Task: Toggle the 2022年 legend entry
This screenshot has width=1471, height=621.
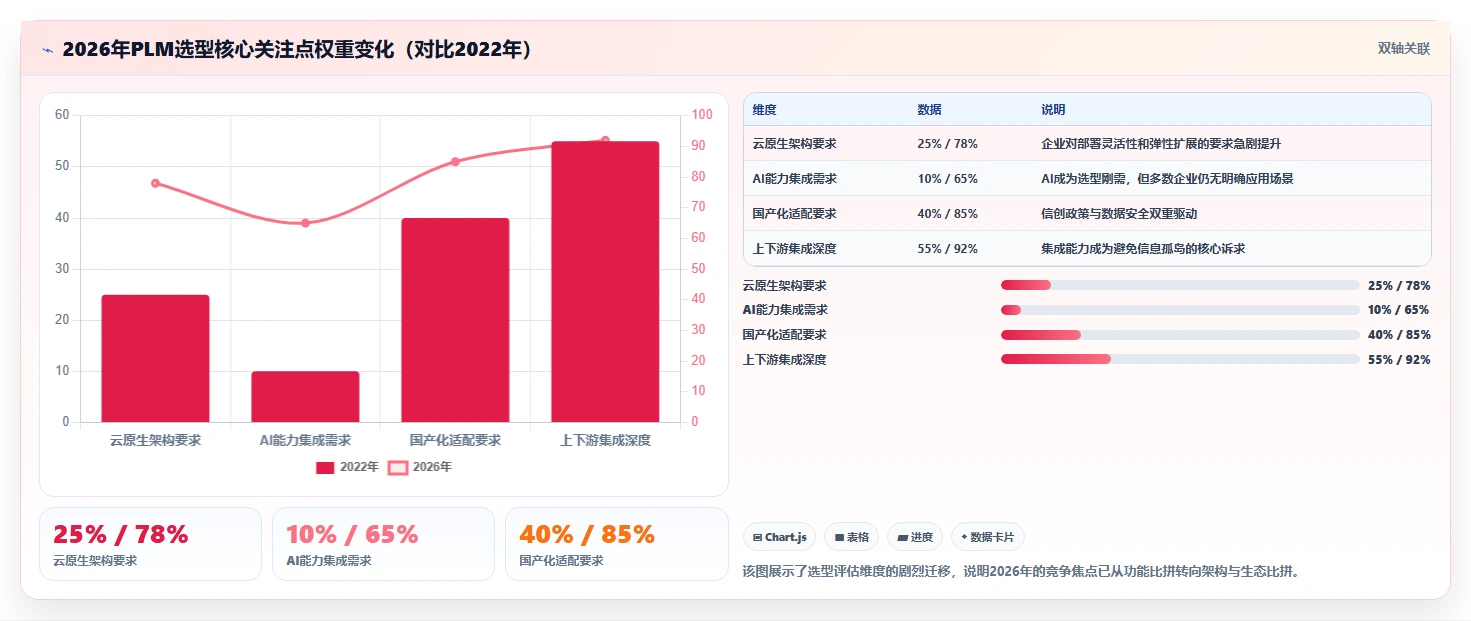Action: click(347, 467)
